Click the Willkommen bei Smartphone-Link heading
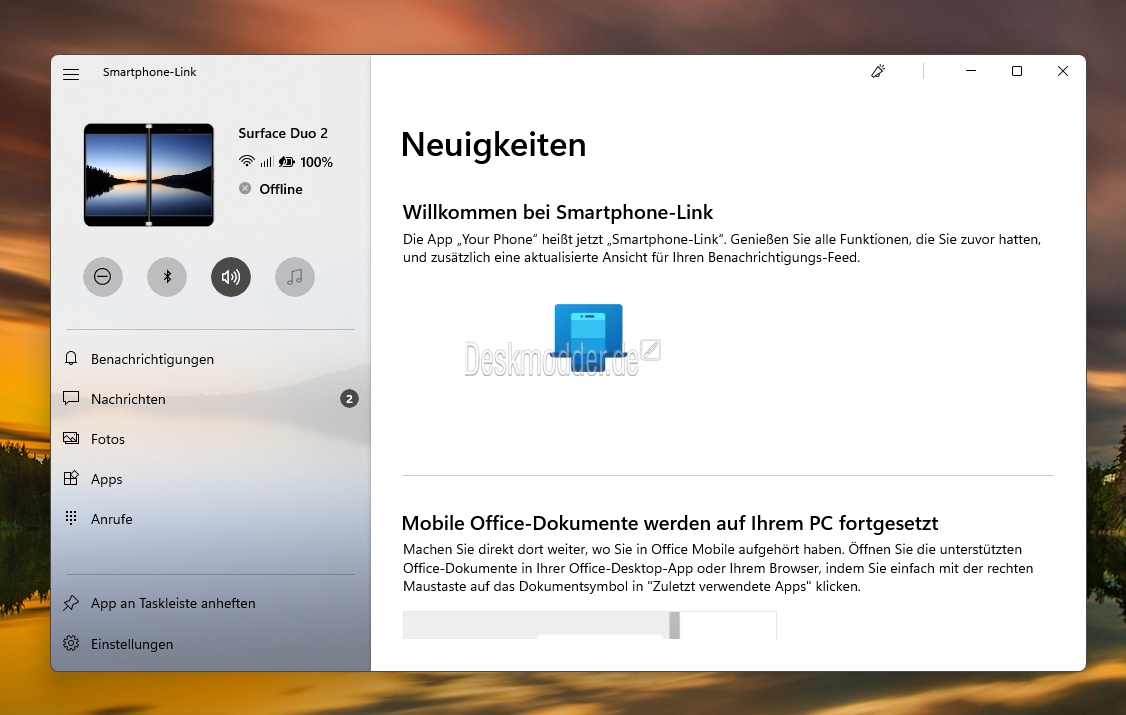 [558, 212]
